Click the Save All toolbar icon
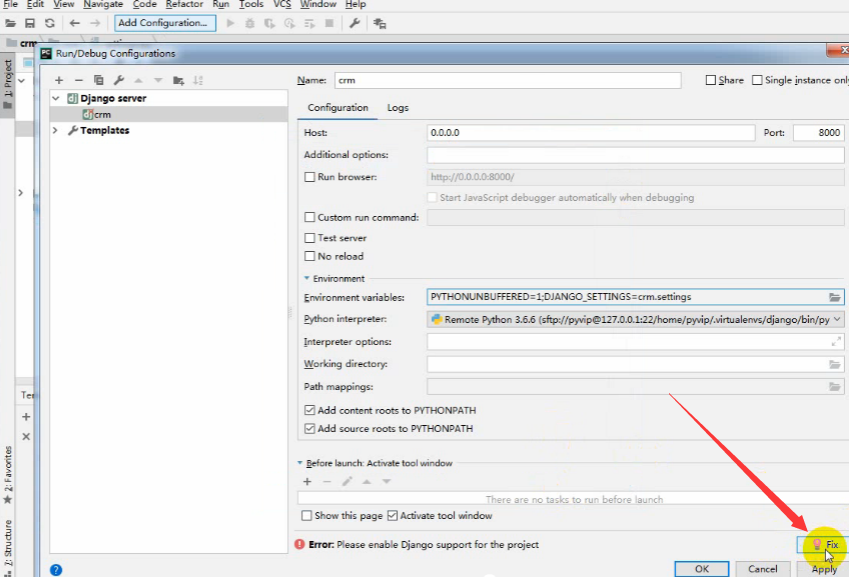The height and width of the screenshot is (577, 849). click(x=30, y=23)
